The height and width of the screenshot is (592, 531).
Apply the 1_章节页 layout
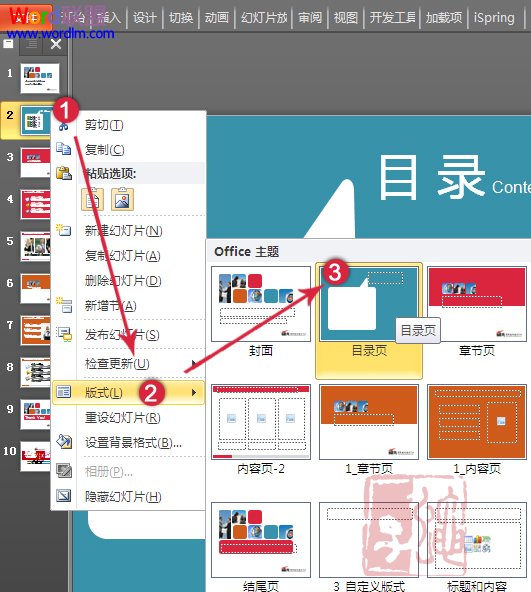coord(369,430)
